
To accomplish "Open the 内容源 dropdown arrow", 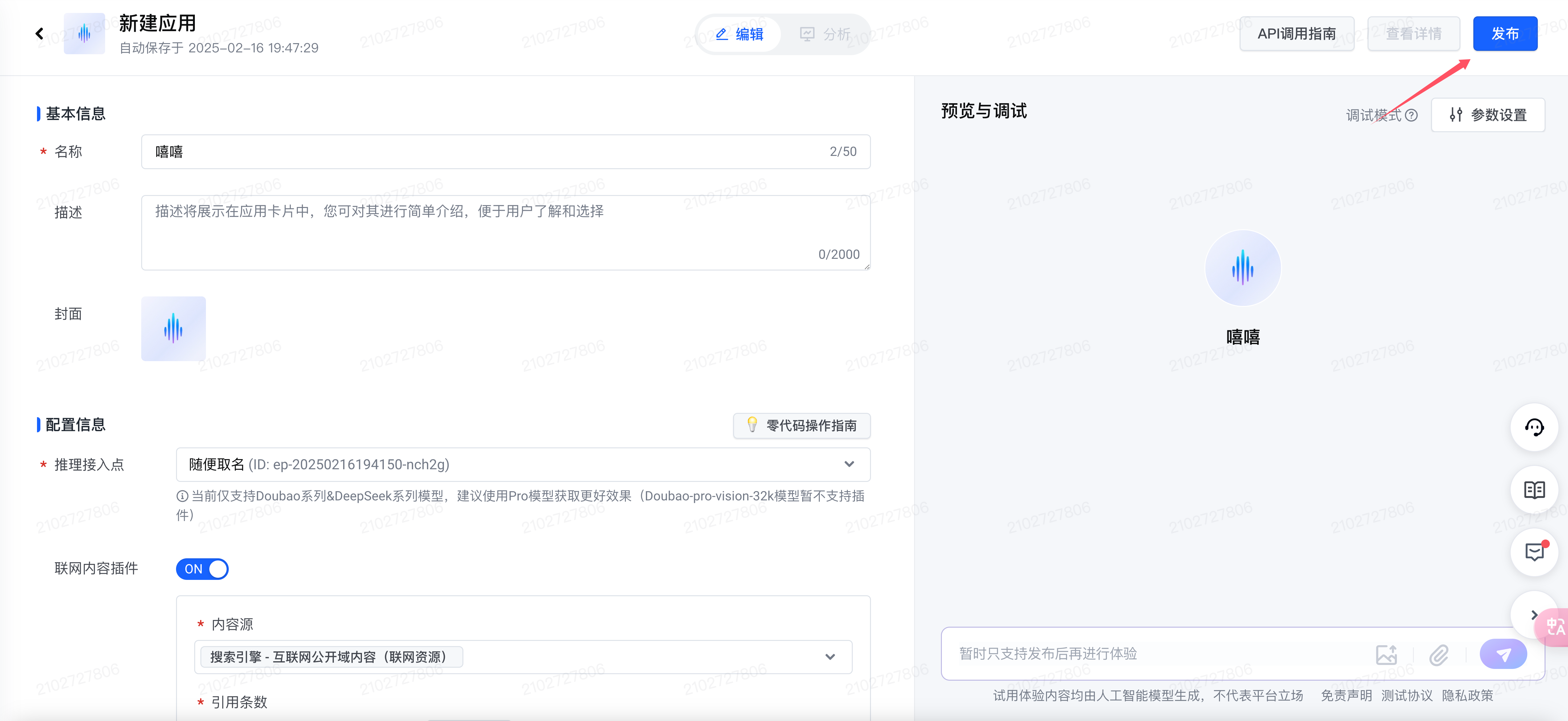I will click(830, 657).
